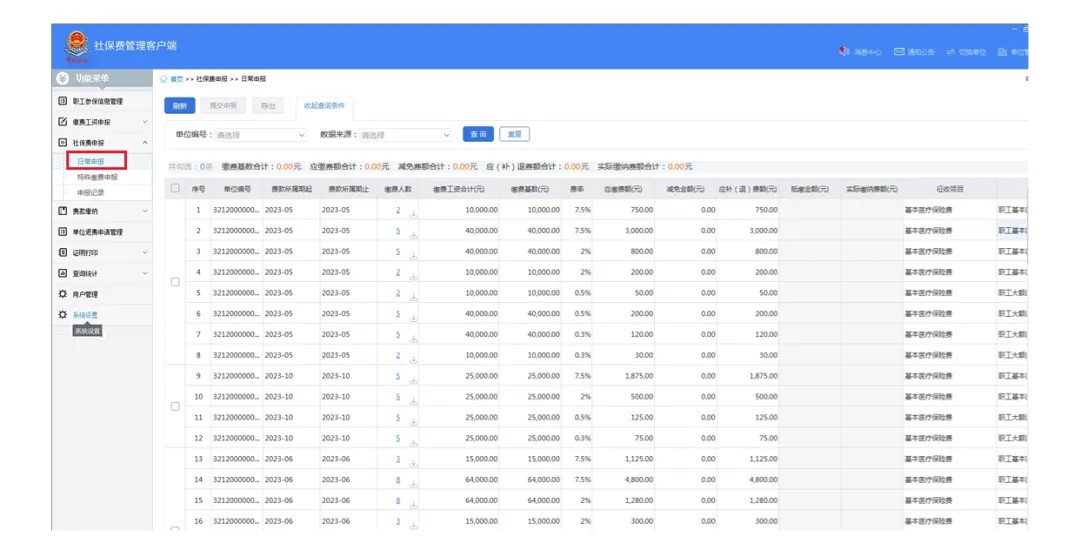This screenshot has height=557, width=1080.
Task: Open the 首页 breadcrumb link
Action: click(x=177, y=79)
